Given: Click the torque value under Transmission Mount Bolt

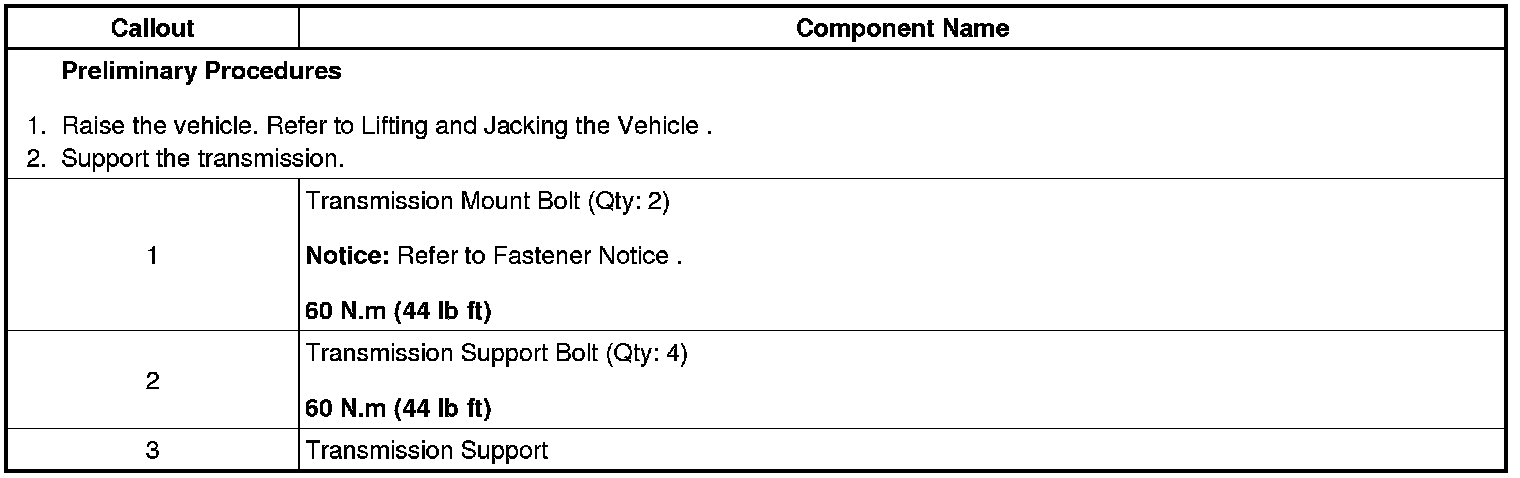Looking at the screenshot, I should (x=398, y=311).
